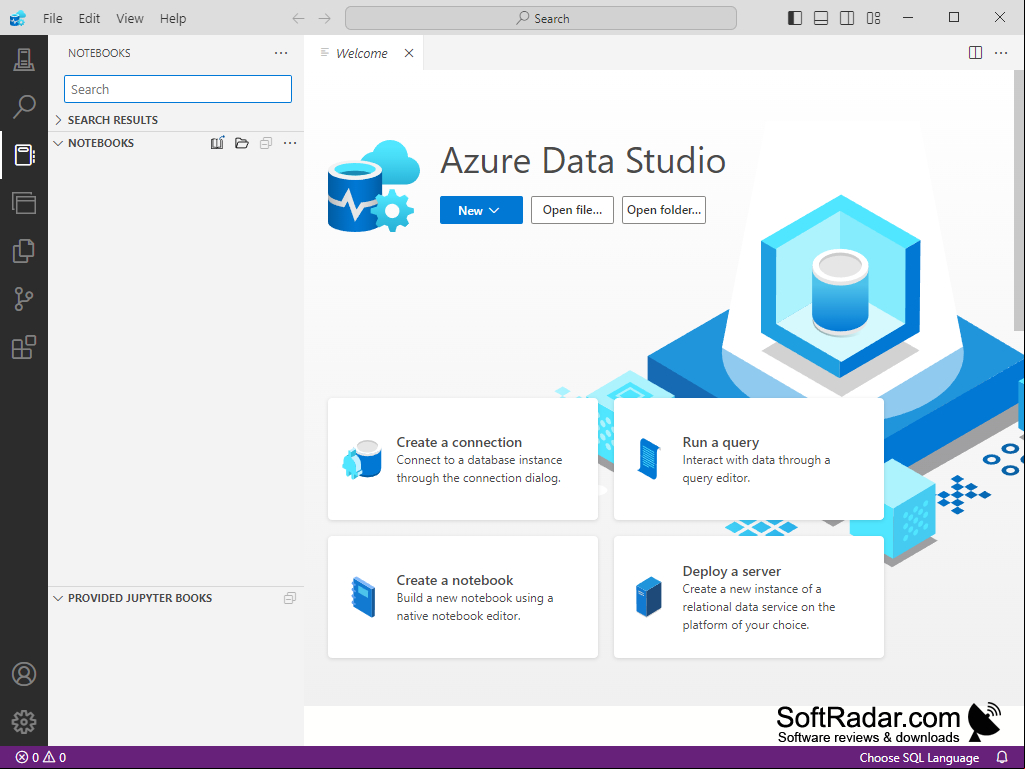Split the editor to the right
This screenshot has width=1025, height=769.
coord(975,53)
